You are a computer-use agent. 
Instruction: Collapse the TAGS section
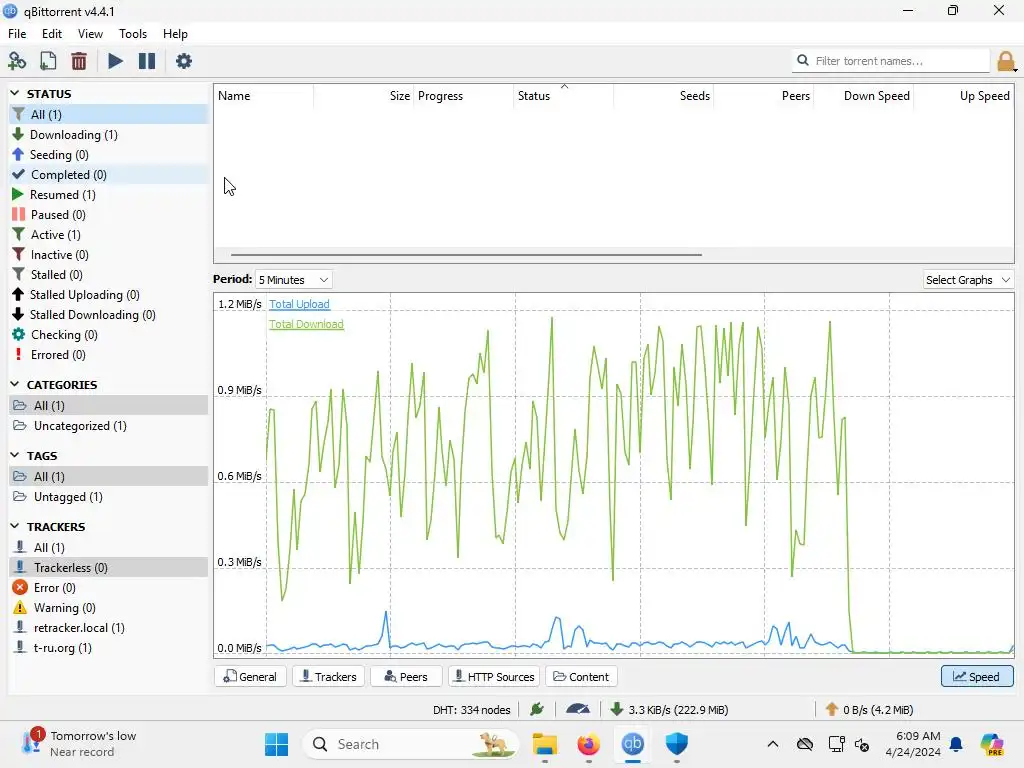15,455
